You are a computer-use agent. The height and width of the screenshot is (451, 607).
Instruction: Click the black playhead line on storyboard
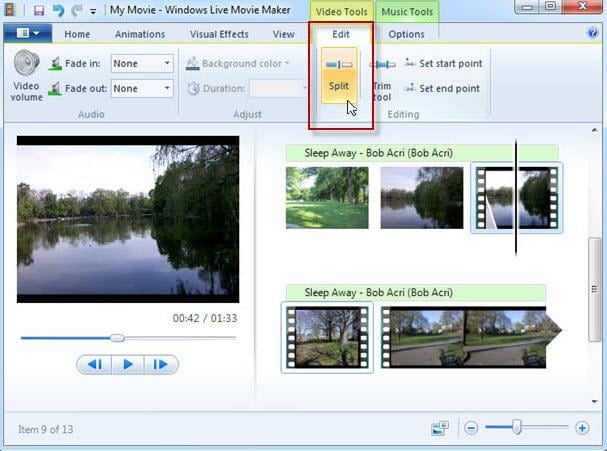click(x=516, y=197)
